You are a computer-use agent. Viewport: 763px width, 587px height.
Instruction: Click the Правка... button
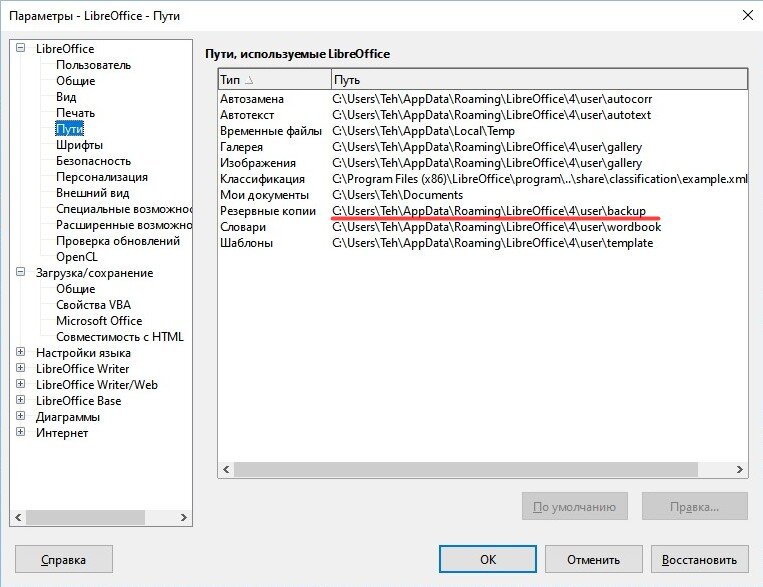(694, 506)
